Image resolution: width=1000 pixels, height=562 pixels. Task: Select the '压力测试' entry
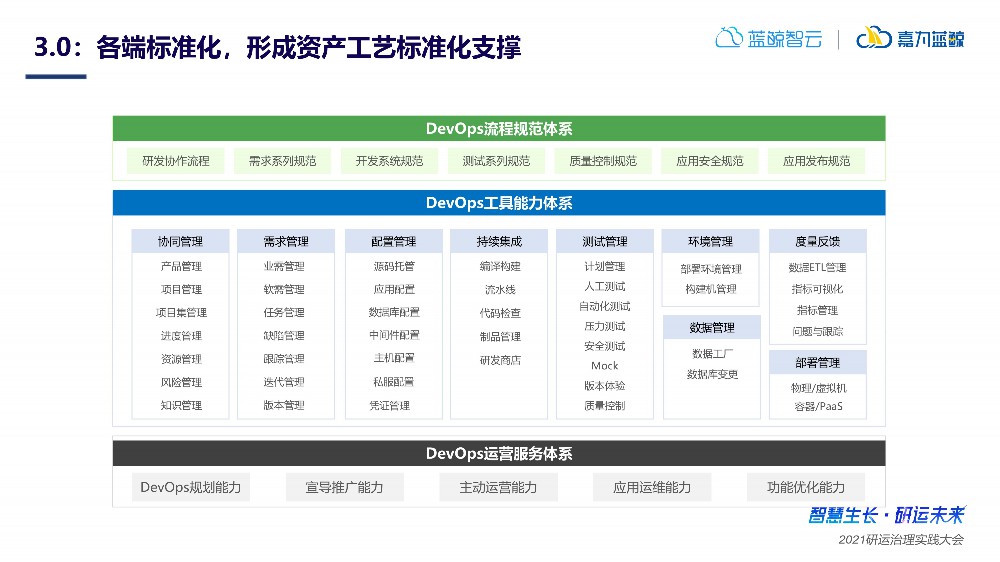click(x=605, y=326)
